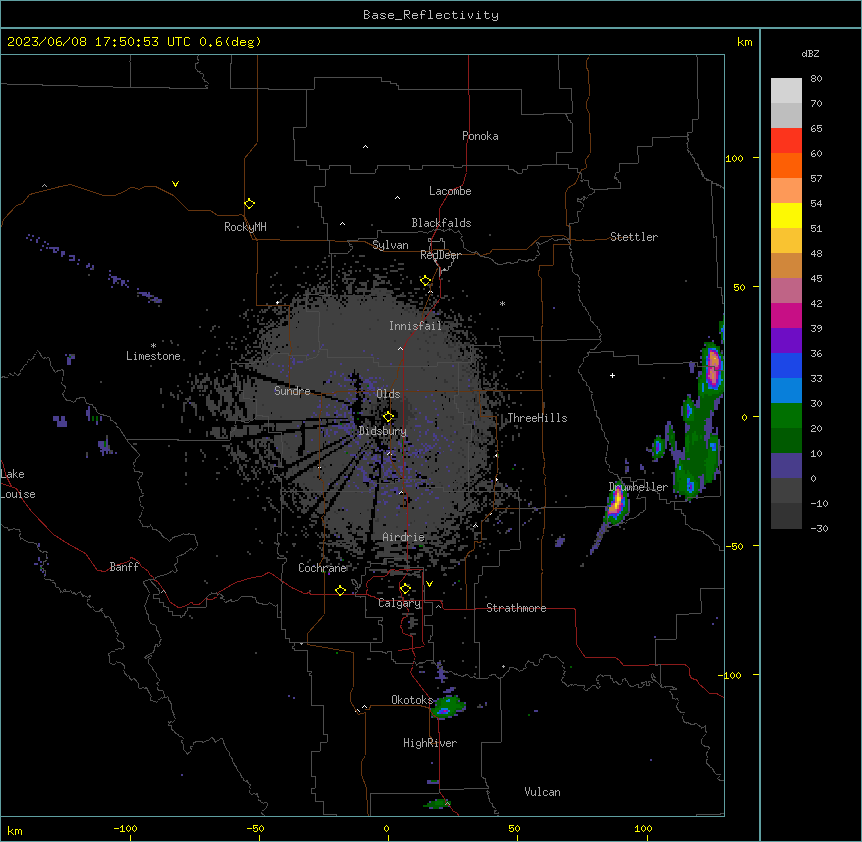Click the Cochrane label
Screen dimensions: 862x842
click(323, 568)
